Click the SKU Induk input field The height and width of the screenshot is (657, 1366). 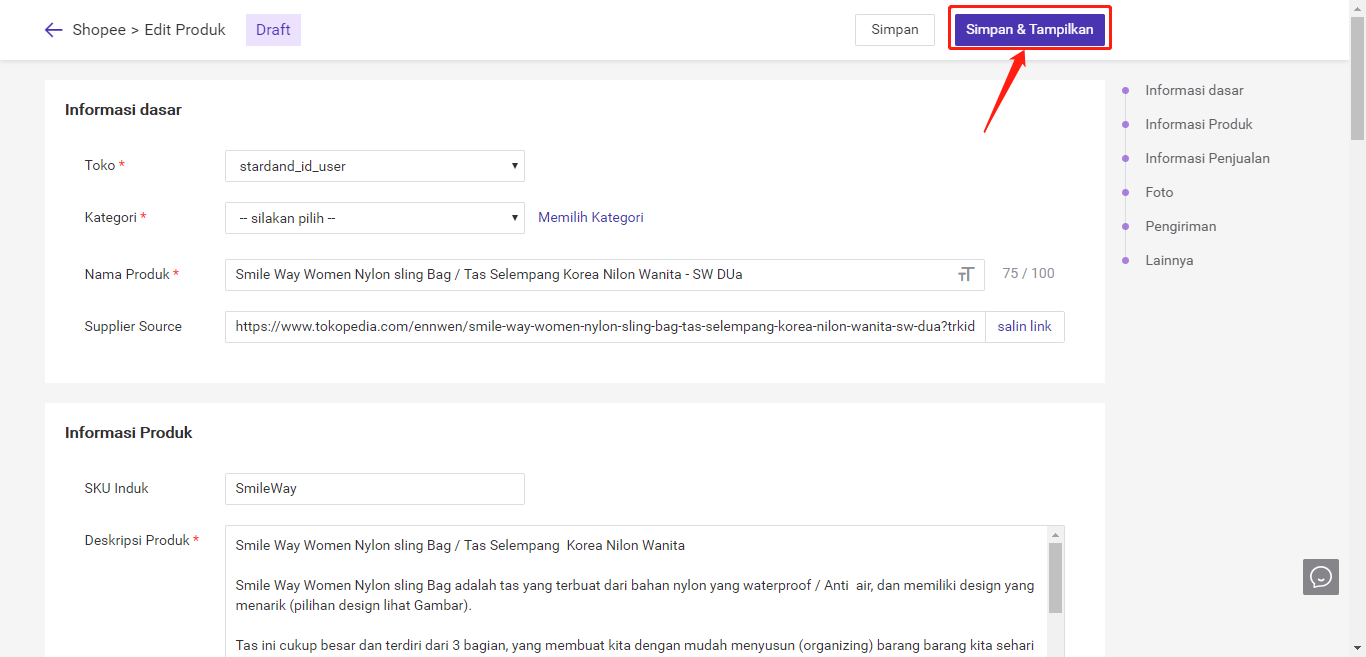click(375, 489)
